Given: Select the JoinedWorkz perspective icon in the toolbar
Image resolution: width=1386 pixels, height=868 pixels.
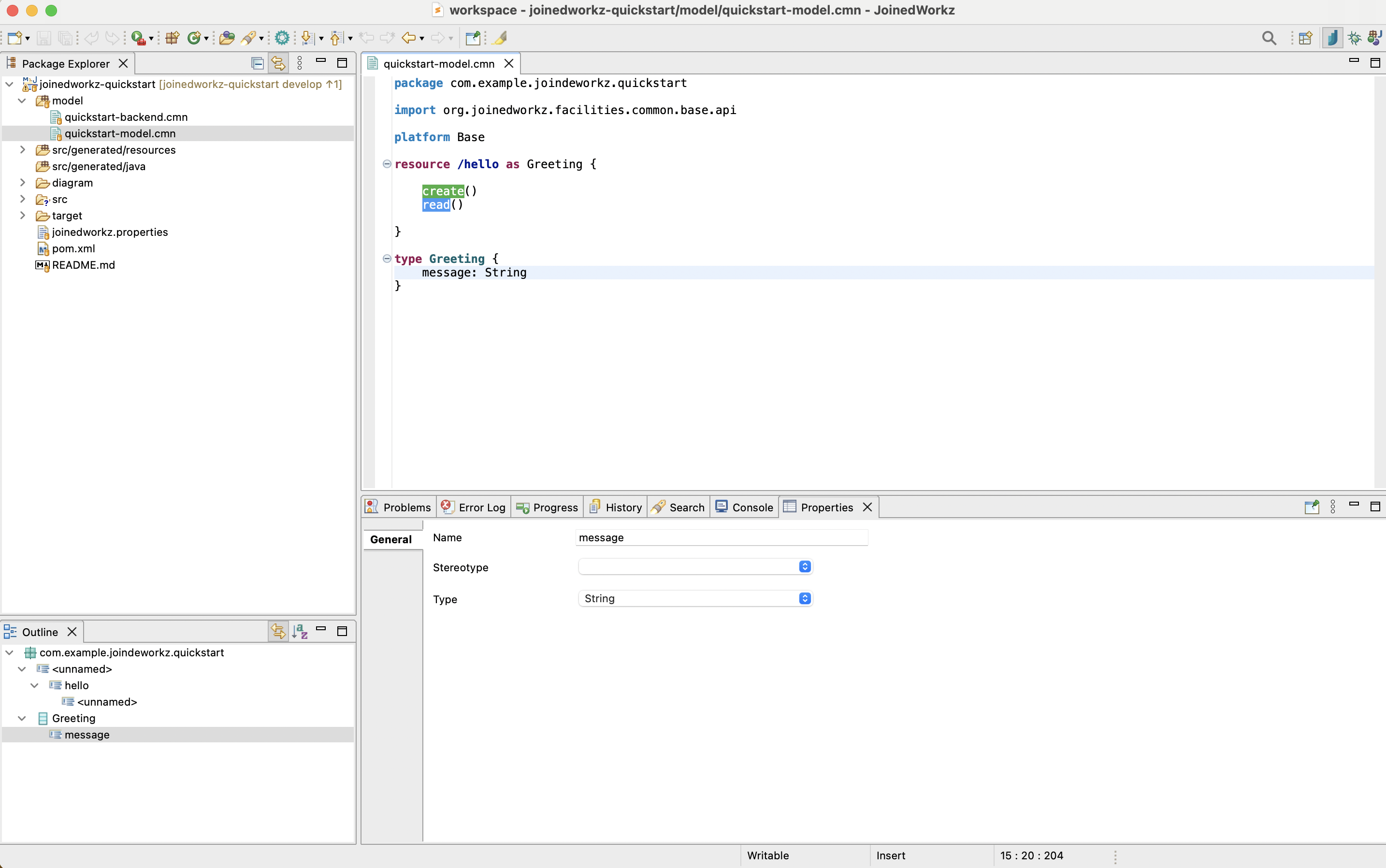Looking at the screenshot, I should pyautogui.click(x=1333, y=37).
